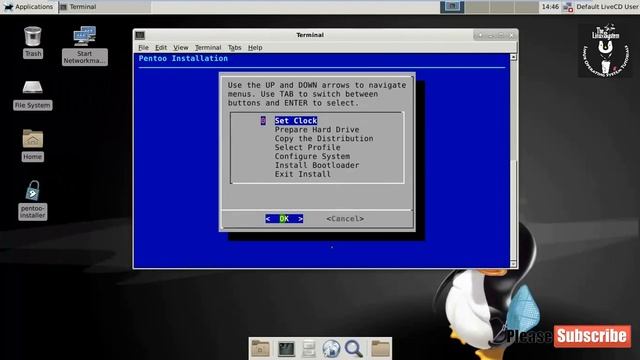Screen dimensions: 640x360
Task: Open the Tabs menu in Terminal
Action: coord(234,48)
